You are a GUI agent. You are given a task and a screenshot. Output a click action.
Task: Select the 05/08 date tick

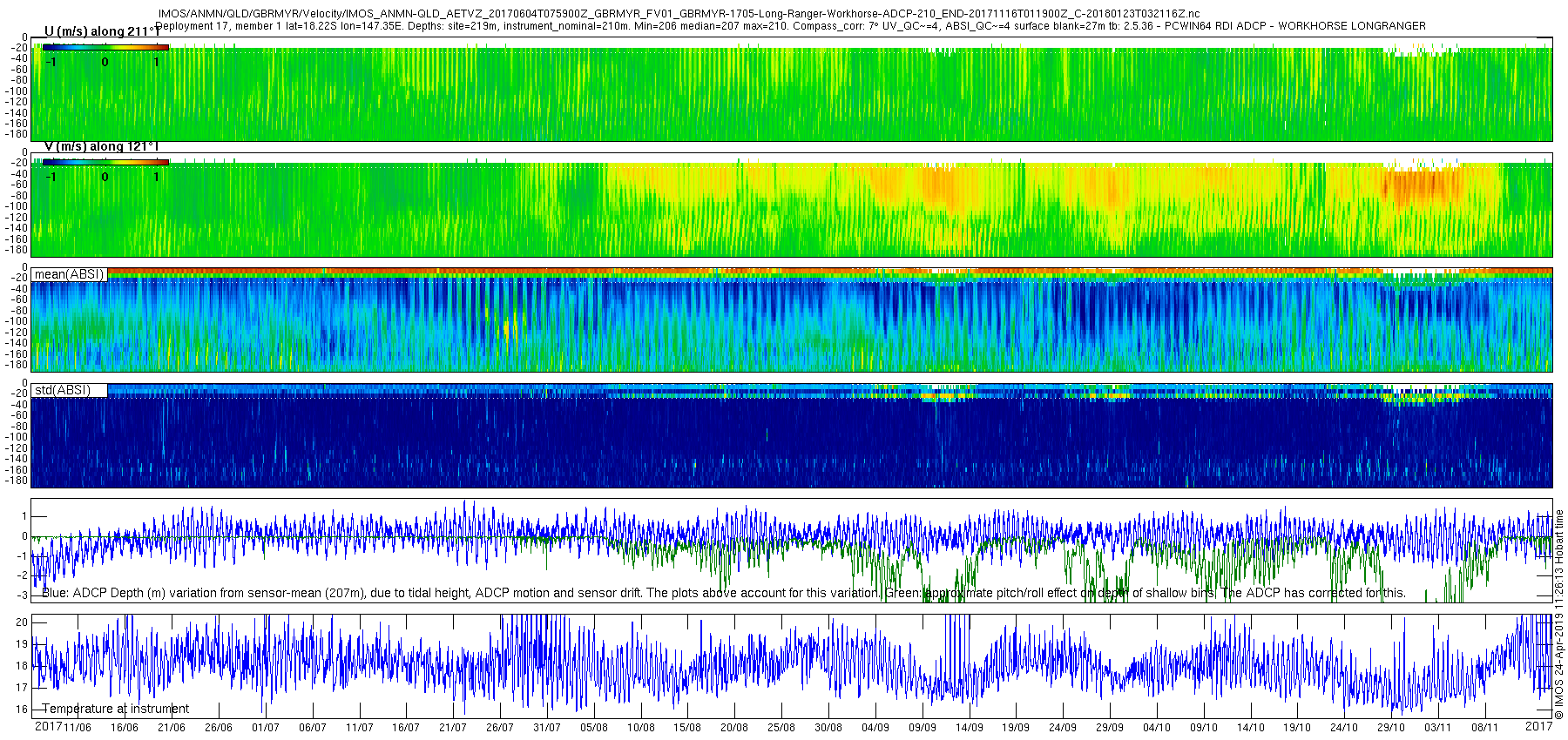point(594,728)
